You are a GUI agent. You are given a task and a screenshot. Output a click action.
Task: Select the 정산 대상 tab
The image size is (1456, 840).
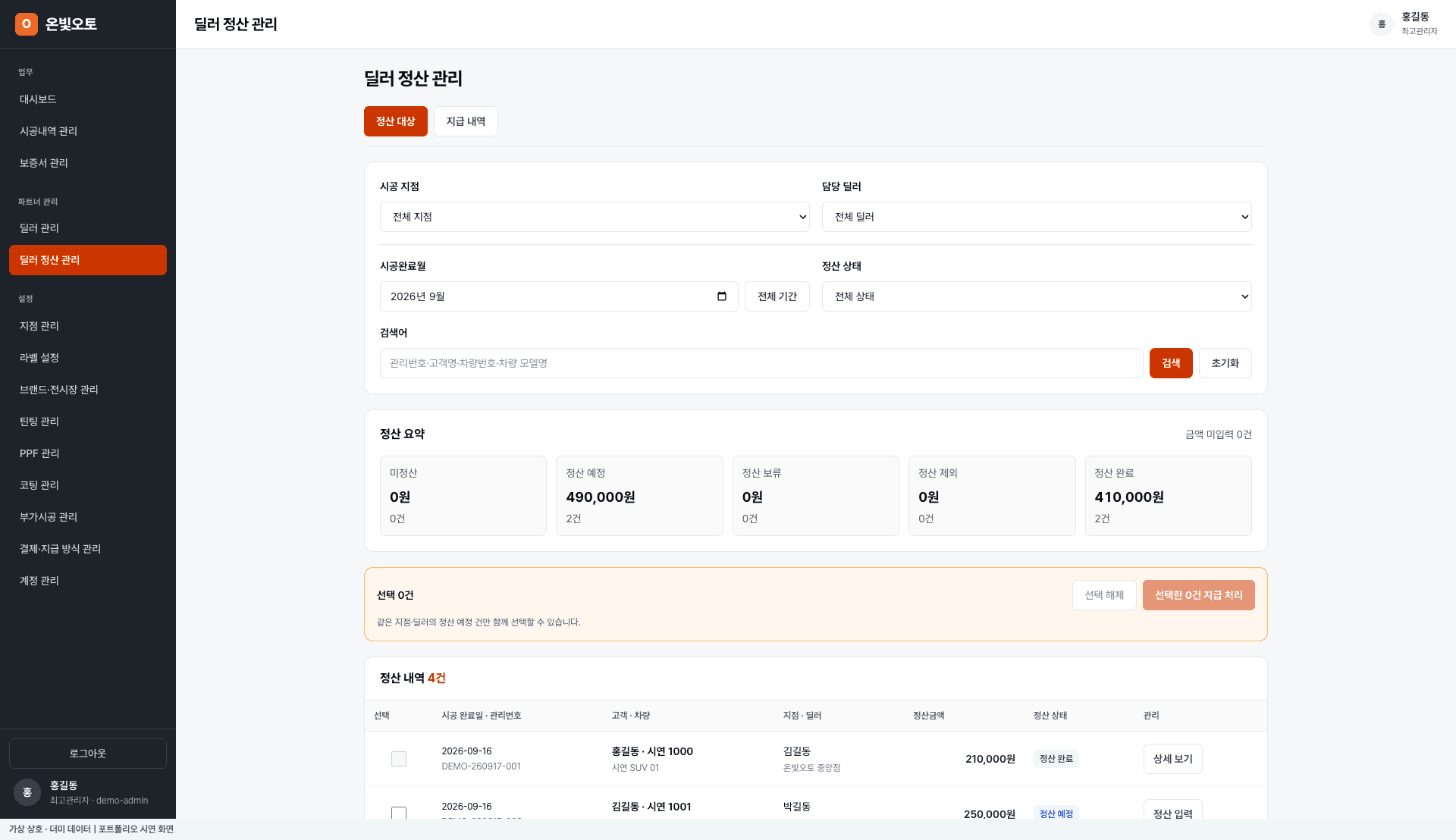click(x=396, y=121)
